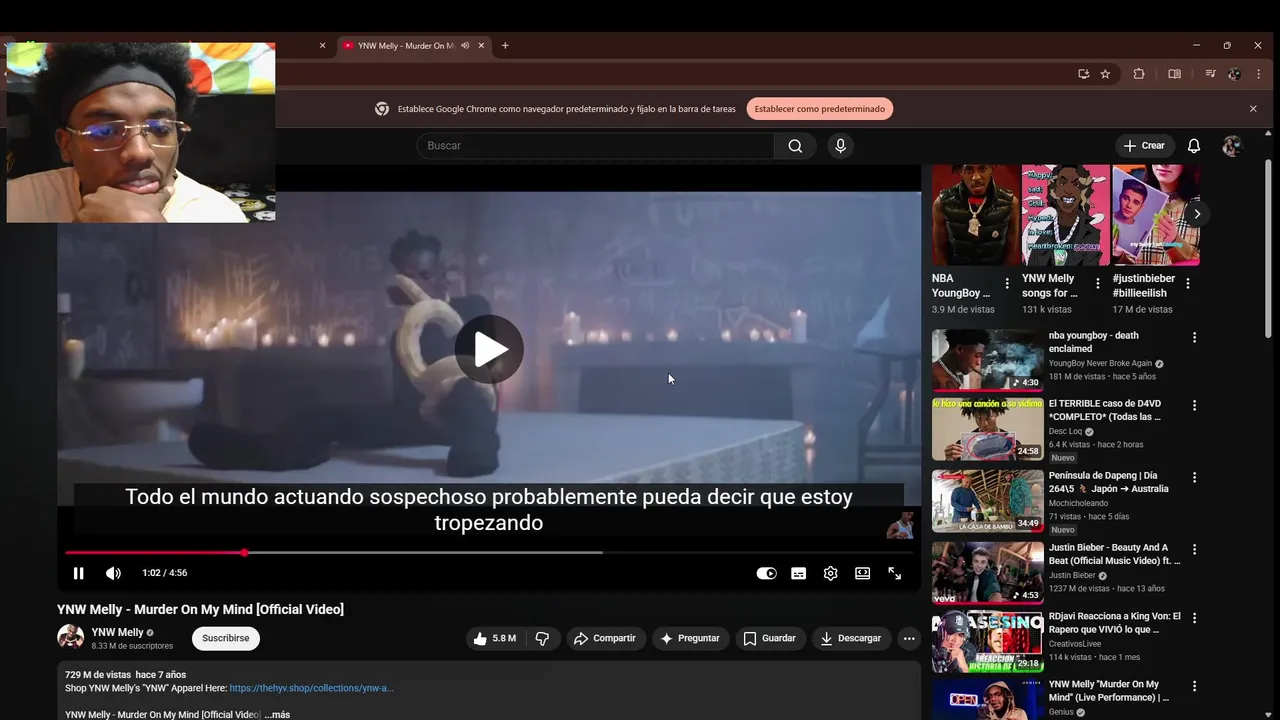Click the progress bar scrubber handle
Image resolution: width=1280 pixels, height=720 pixels.
(x=244, y=552)
